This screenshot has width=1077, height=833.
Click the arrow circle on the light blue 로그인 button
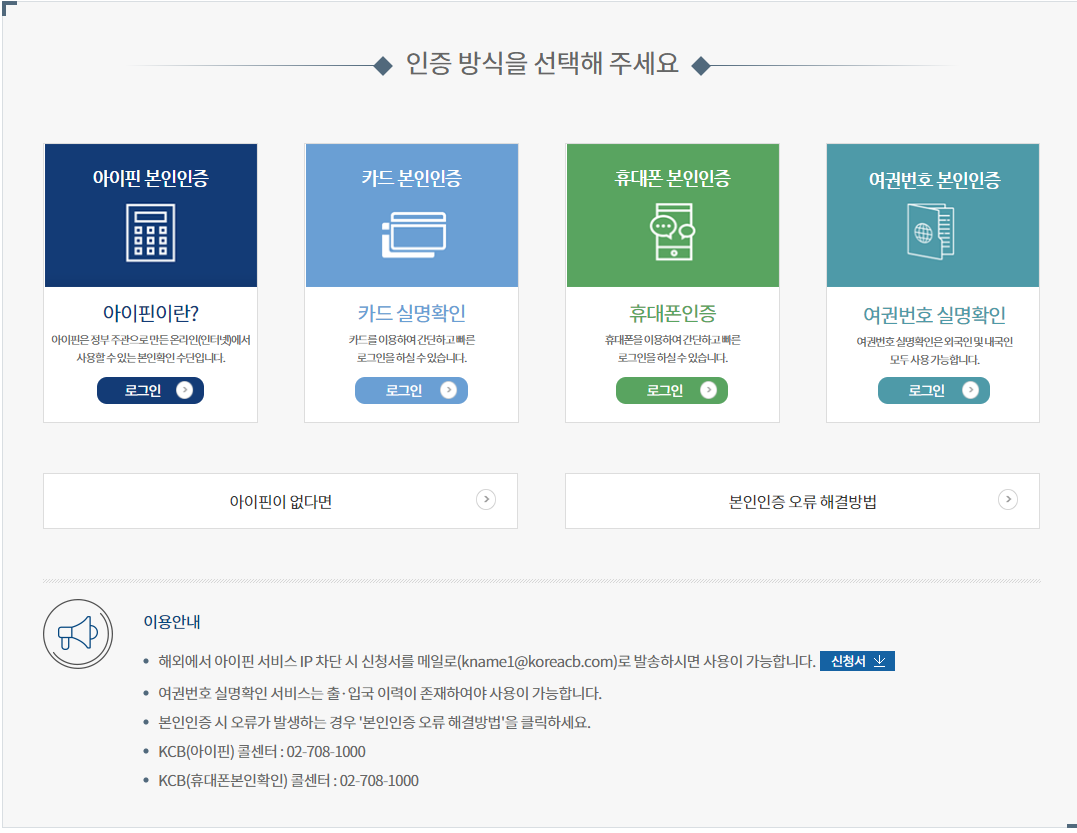click(x=449, y=390)
